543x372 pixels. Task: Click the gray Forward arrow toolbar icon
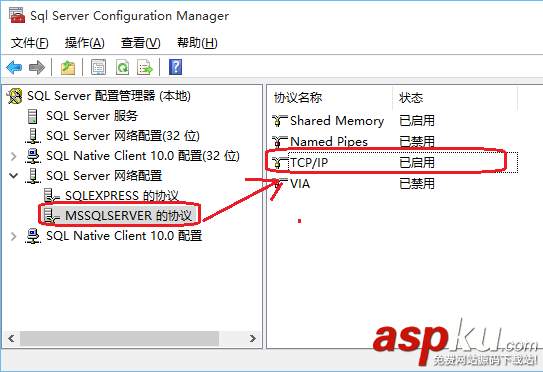click(x=37, y=67)
